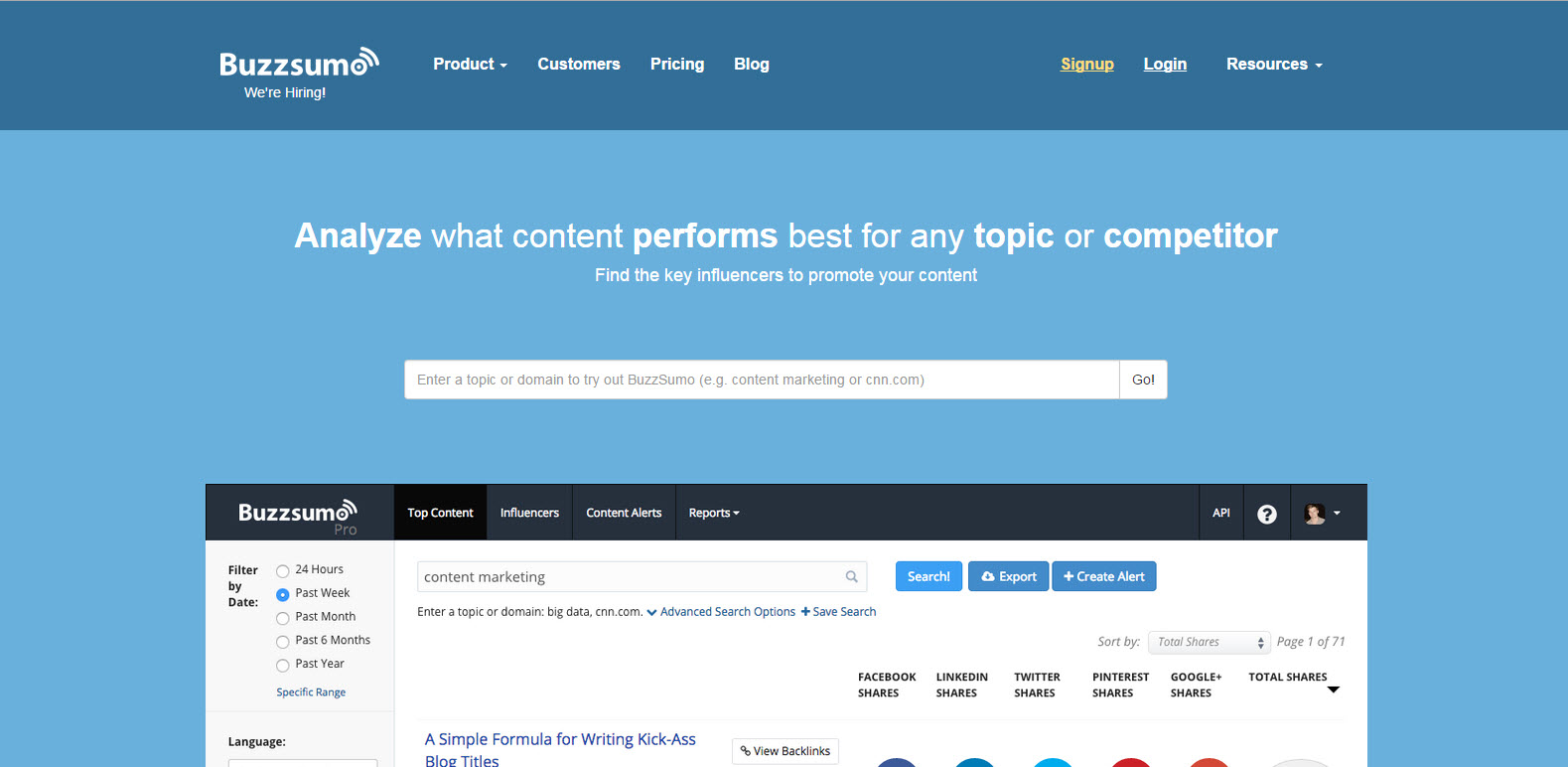Open the Pricing page
Image resolution: width=1568 pixels, height=767 pixels.
(677, 64)
